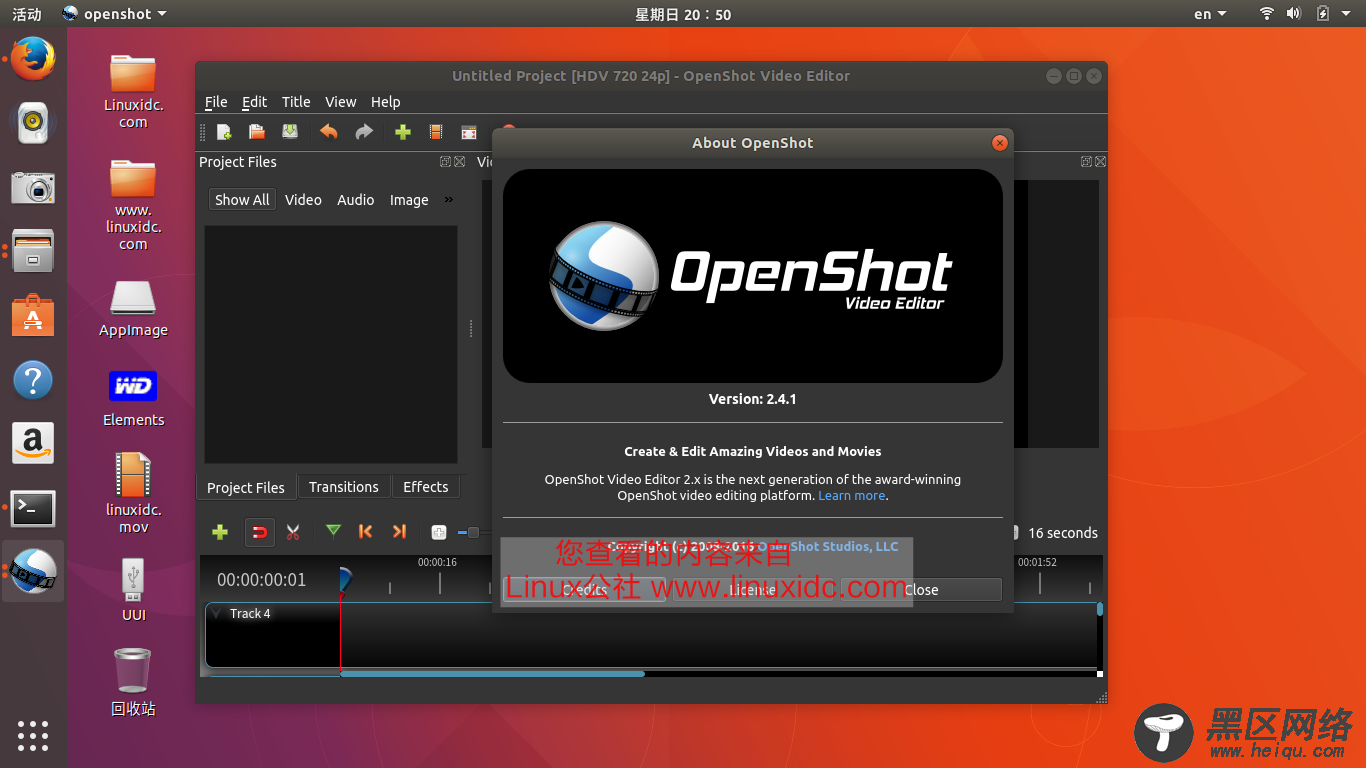Click the Redo arrow icon
Viewport: 1366px width, 768px height.
(364, 132)
